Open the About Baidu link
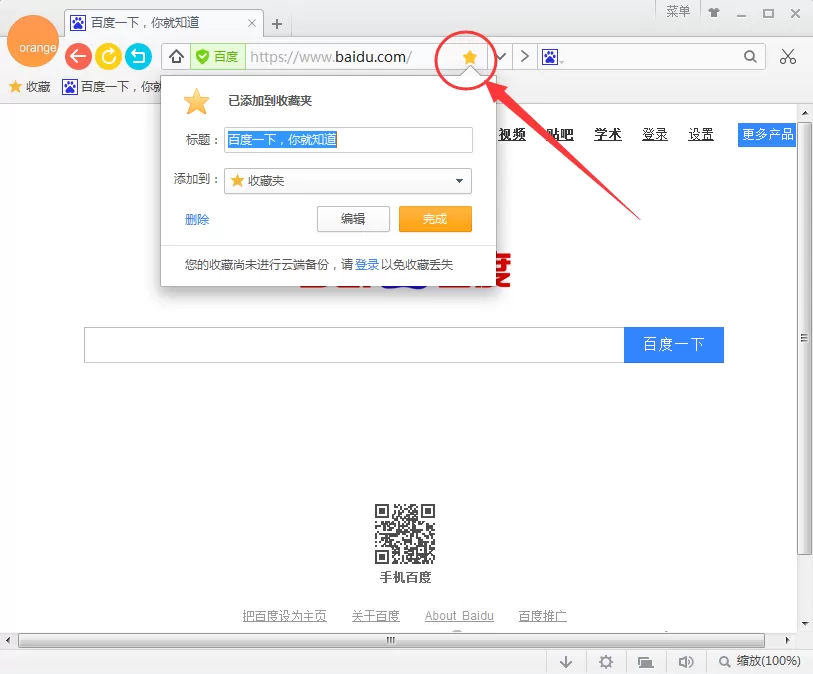Image resolution: width=813 pixels, height=674 pixels. click(459, 616)
